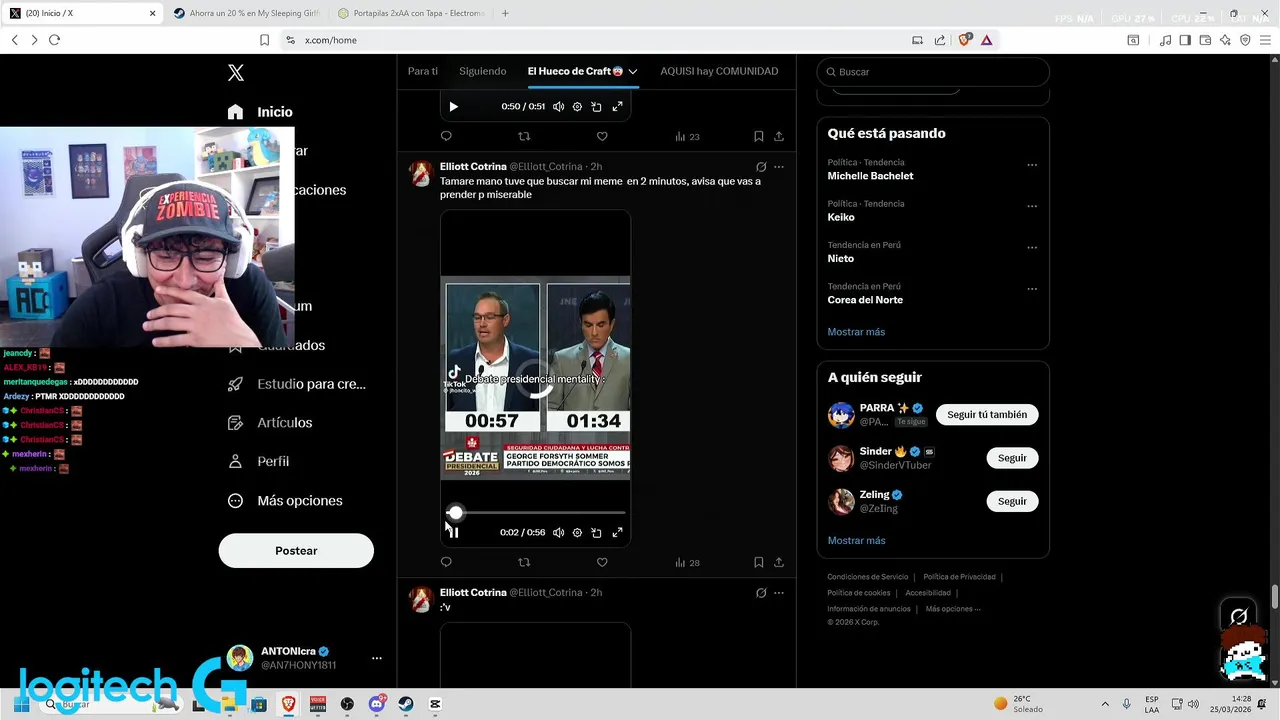Follow Zeling with Seguir button

point(1012,501)
